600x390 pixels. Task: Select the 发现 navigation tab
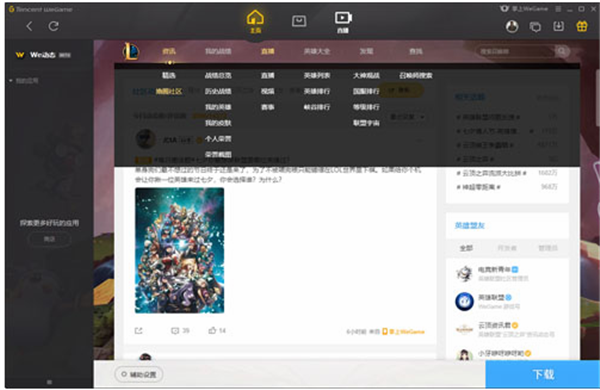tap(366, 51)
